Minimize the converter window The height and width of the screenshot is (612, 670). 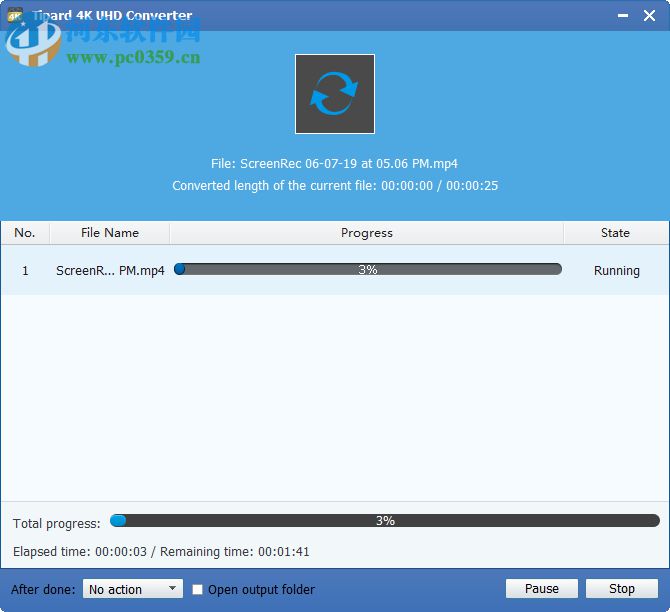[x=623, y=16]
